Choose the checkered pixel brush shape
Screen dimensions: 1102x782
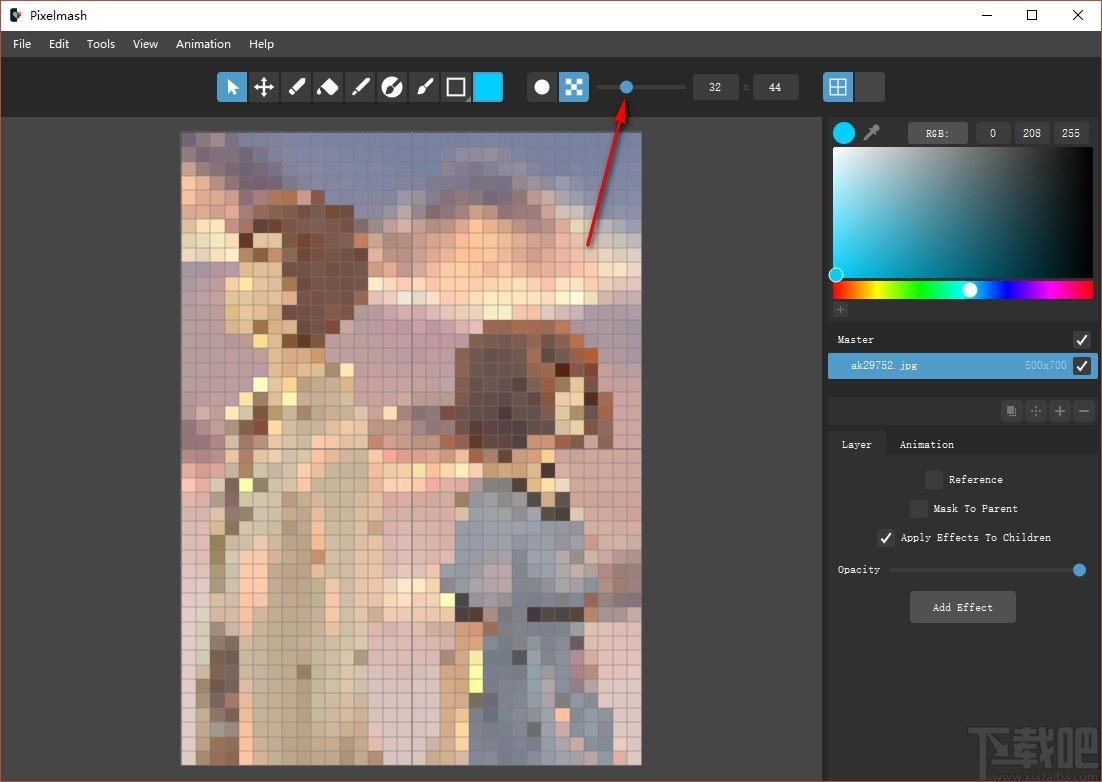573,87
